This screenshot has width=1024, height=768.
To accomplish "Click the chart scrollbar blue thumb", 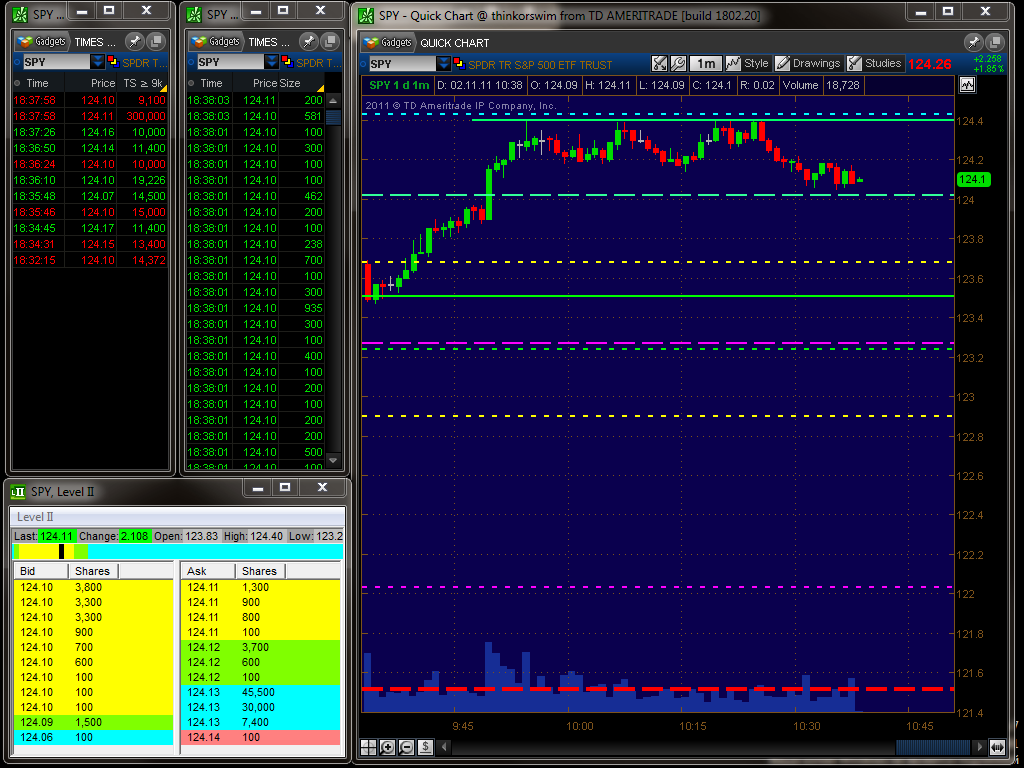I will pos(933,746).
